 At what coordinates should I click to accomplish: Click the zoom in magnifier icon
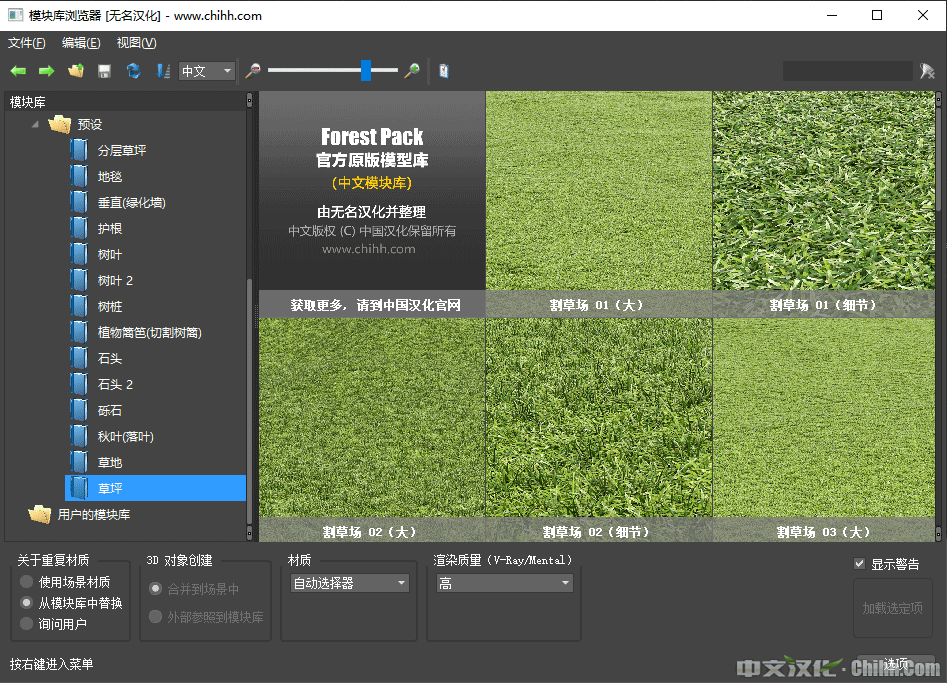click(411, 71)
